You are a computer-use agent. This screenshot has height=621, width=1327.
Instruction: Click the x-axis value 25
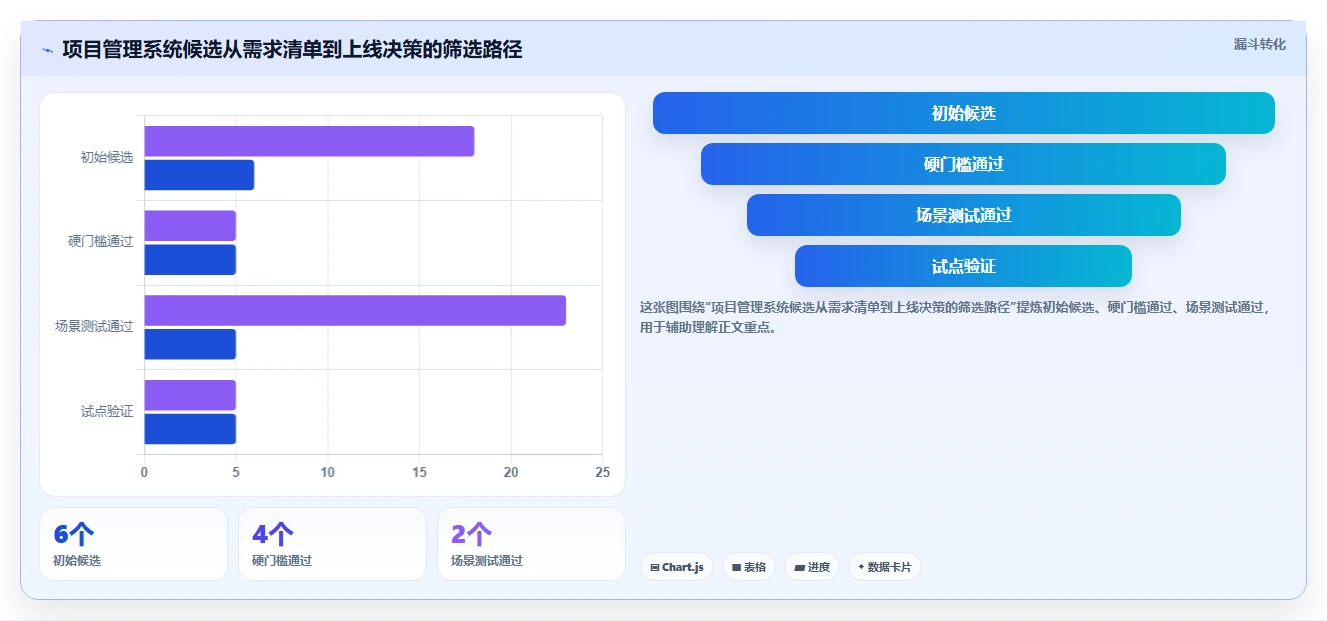coord(602,472)
